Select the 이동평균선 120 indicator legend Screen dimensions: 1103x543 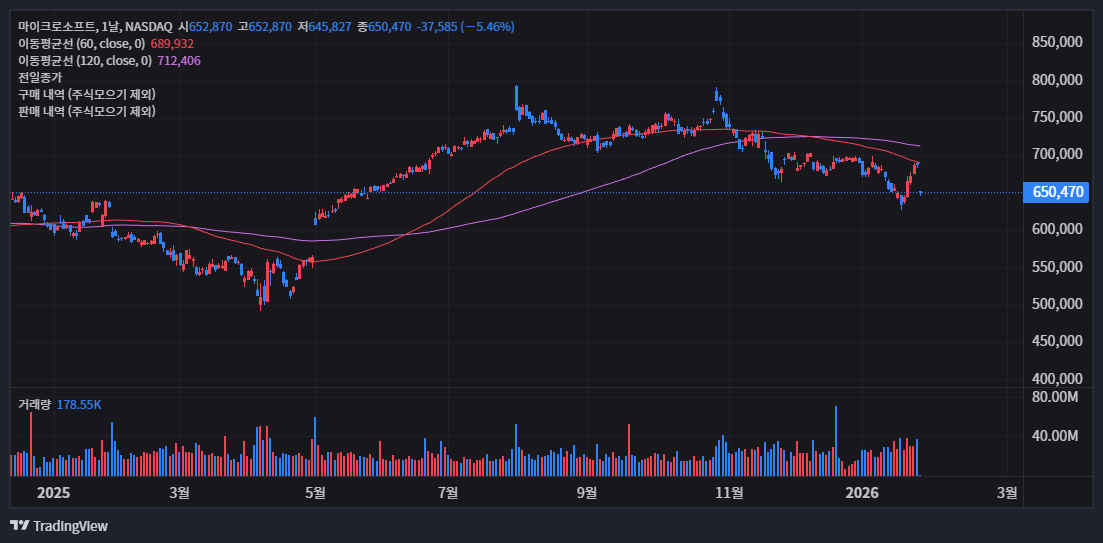click(84, 61)
